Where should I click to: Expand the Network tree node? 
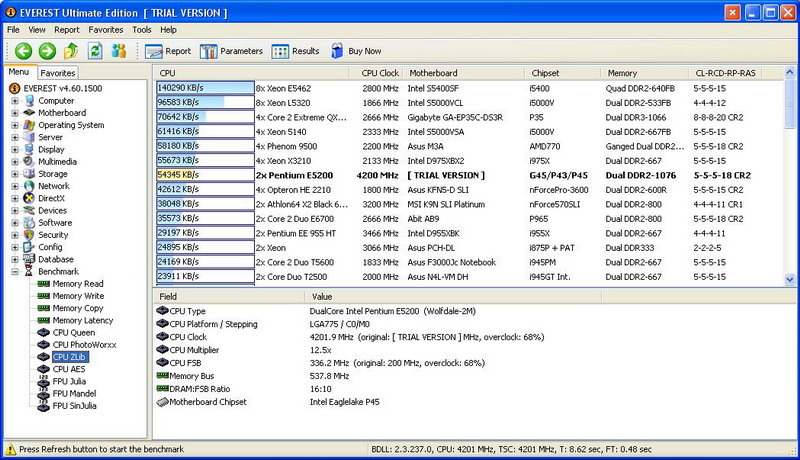coord(15,186)
